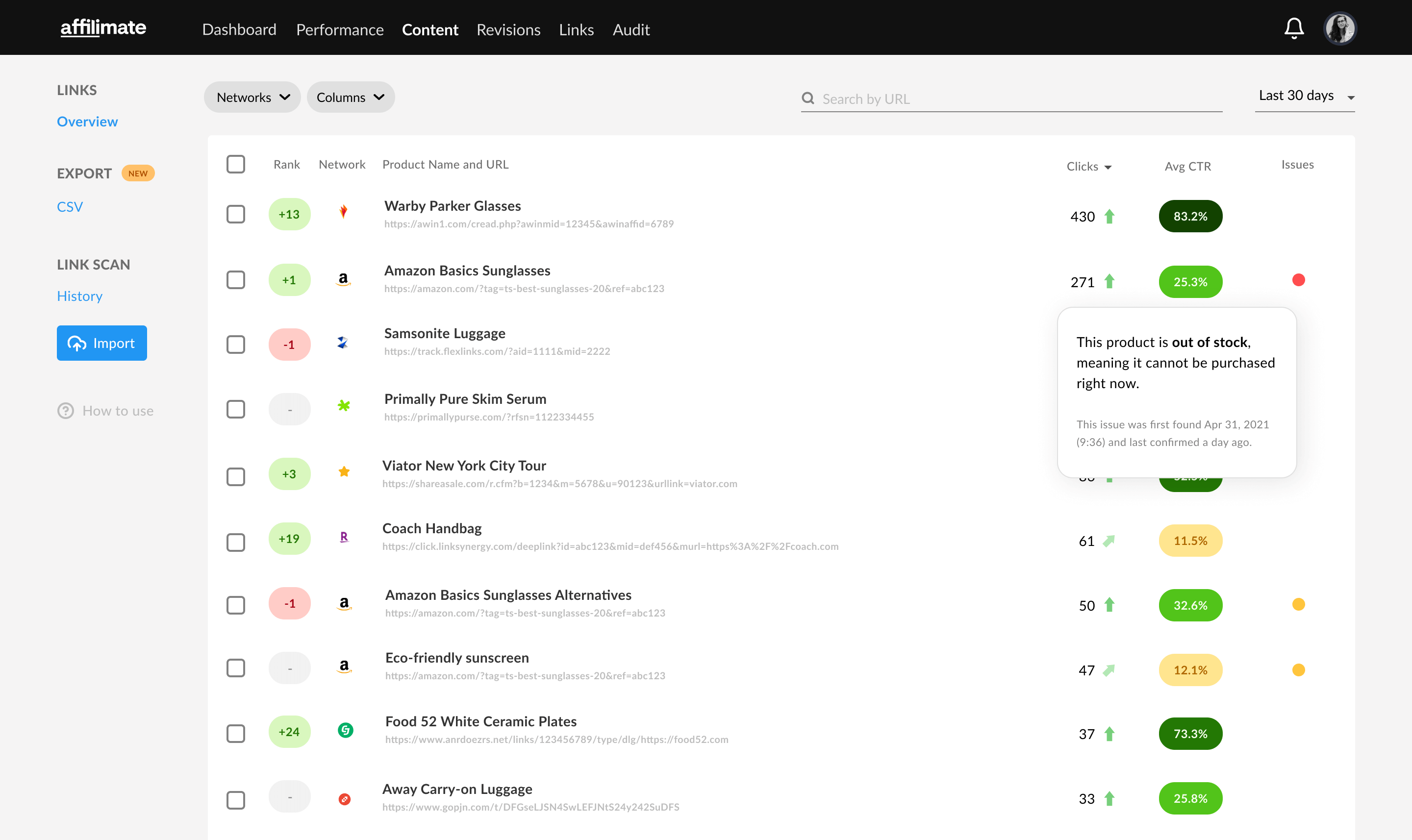This screenshot has width=1412, height=840.
Task: Click the up arrow beside 430 clicks
Action: pyautogui.click(x=1109, y=216)
